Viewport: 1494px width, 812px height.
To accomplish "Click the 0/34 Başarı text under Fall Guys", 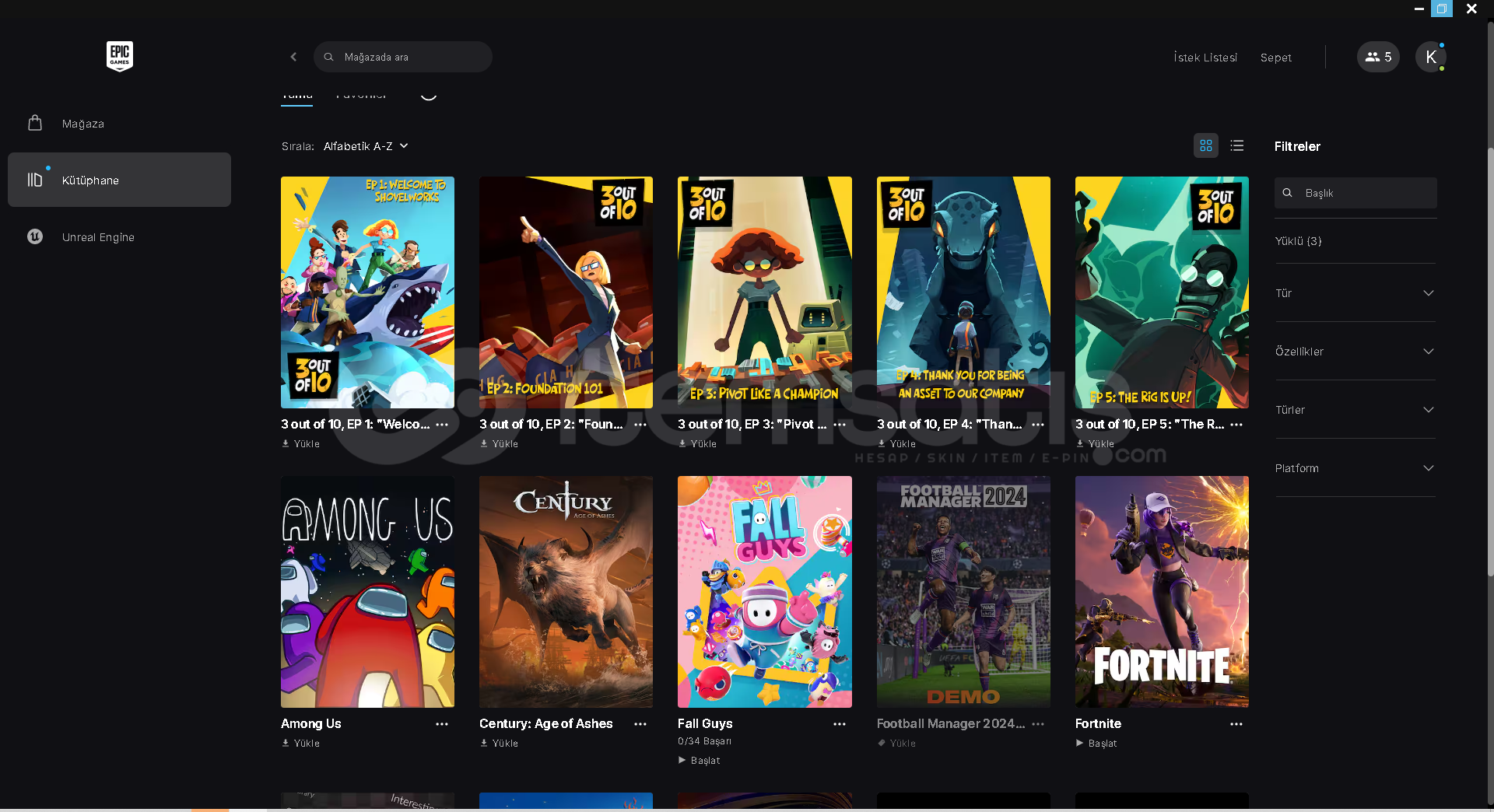I will point(704,741).
